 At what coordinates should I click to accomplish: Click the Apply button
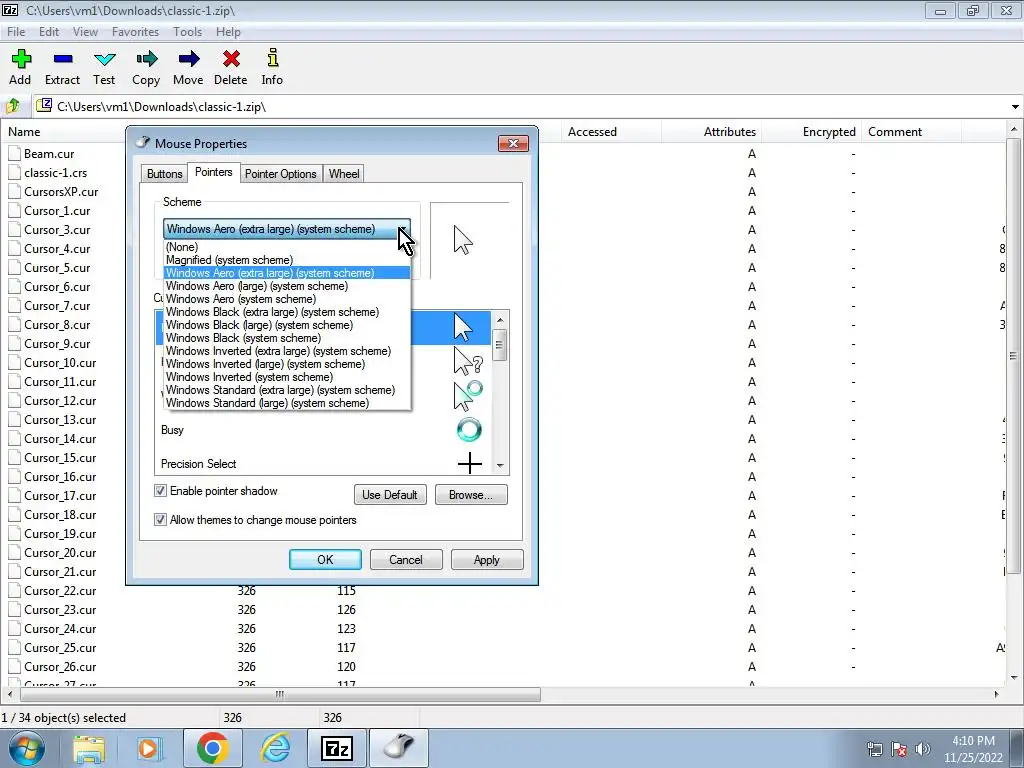tap(487, 560)
